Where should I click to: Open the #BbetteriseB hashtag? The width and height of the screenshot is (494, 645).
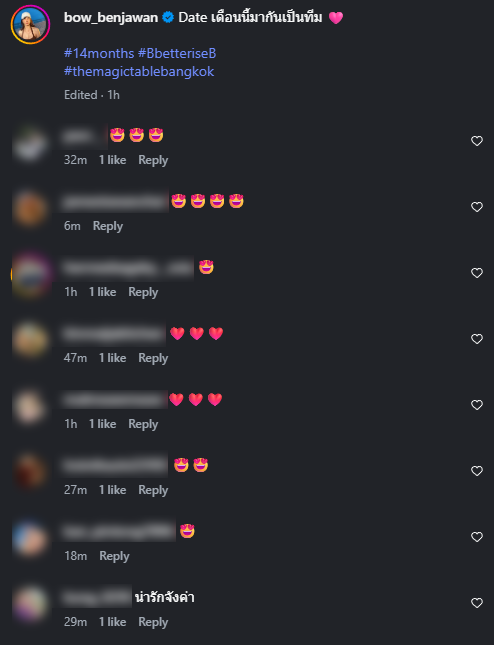[x=177, y=53]
